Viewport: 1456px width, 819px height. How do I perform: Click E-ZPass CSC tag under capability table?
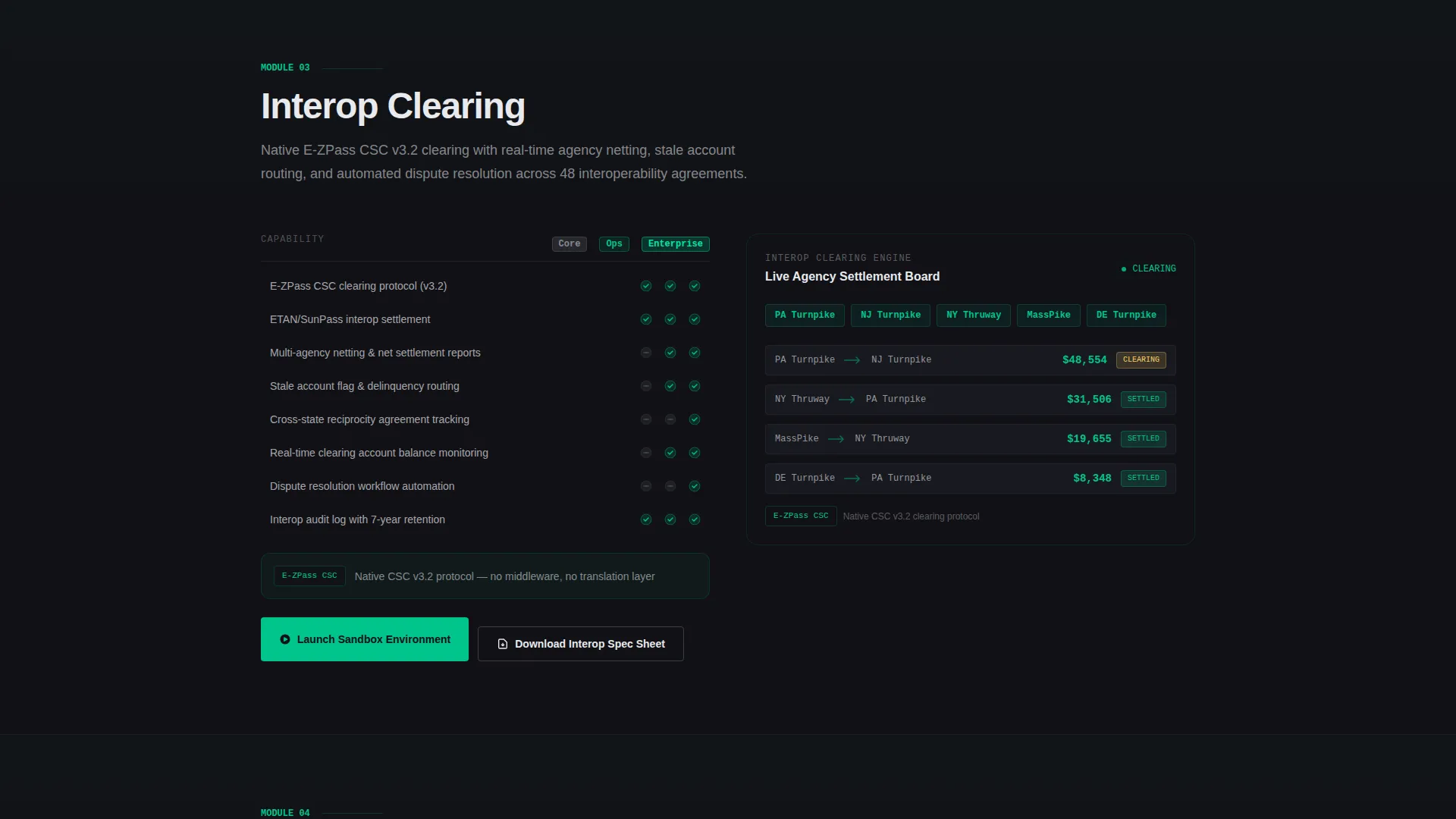point(309,576)
